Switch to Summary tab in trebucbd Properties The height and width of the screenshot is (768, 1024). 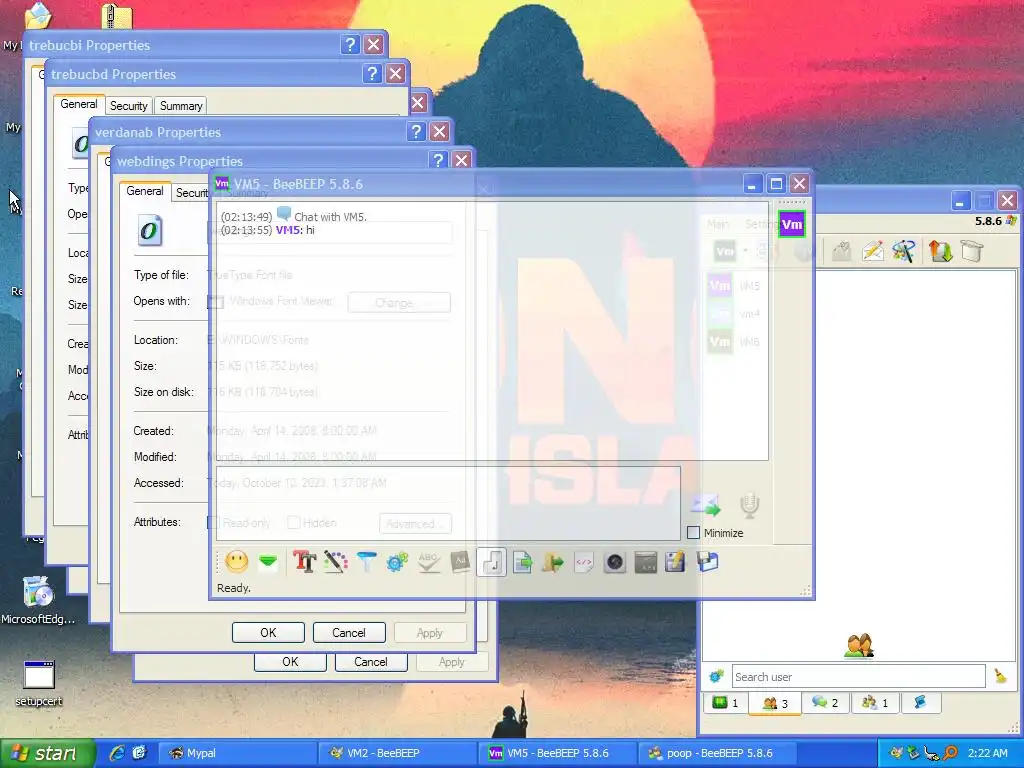(181, 106)
